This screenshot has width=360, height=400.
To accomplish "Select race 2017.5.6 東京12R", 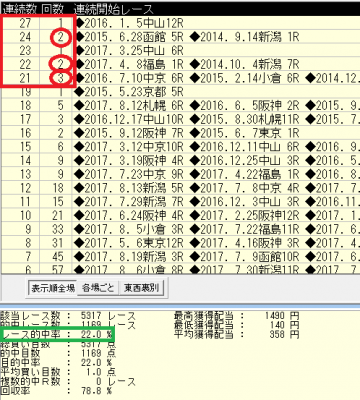I will (130, 243).
